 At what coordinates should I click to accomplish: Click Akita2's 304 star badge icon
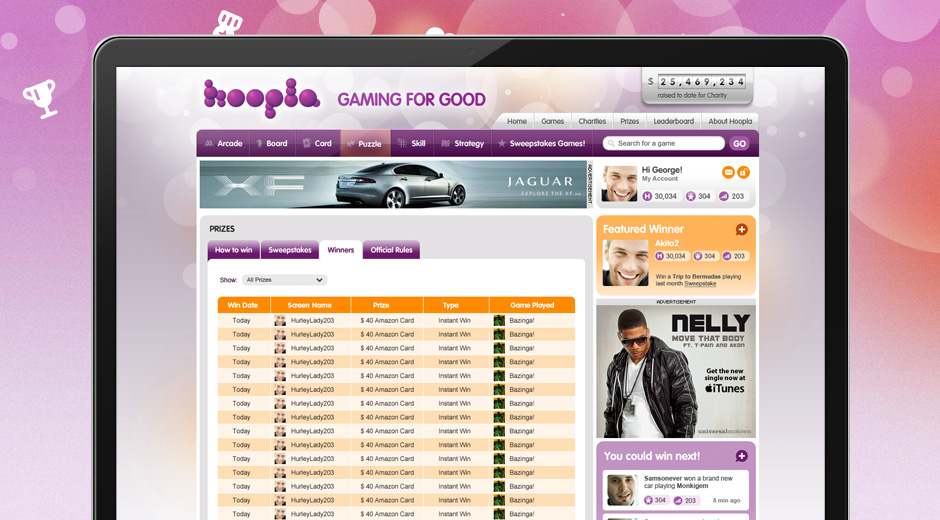tap(698, 256)
